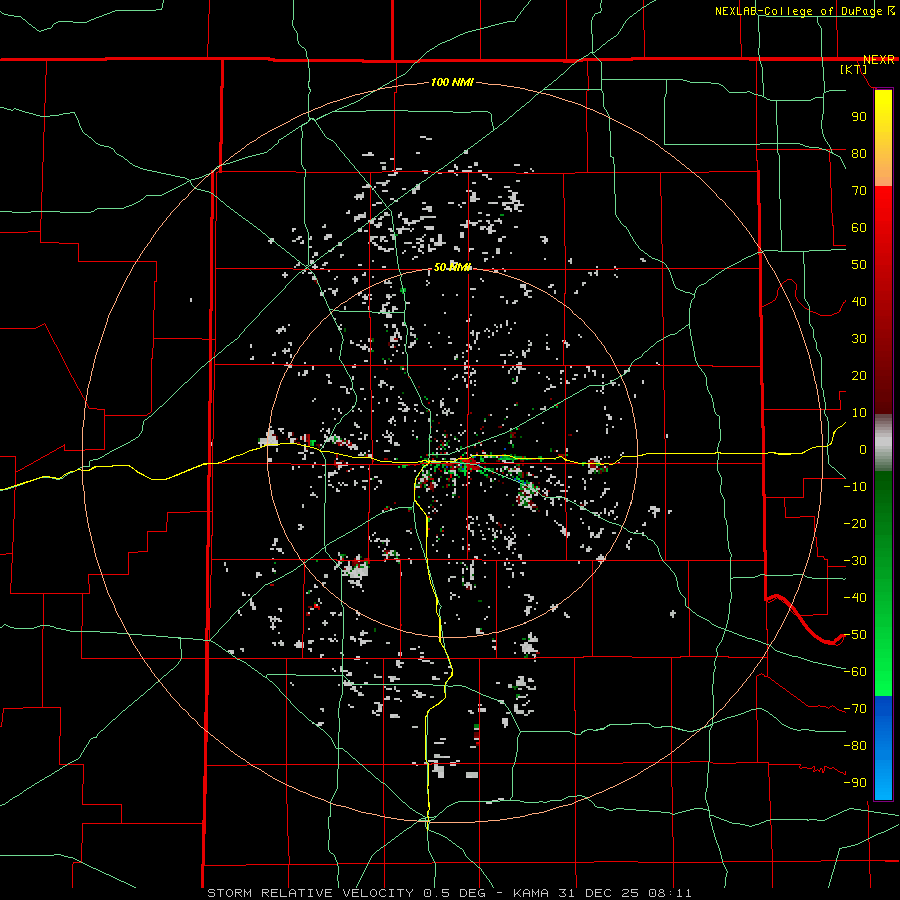Click the 0 value on the velocity scale

863,449
